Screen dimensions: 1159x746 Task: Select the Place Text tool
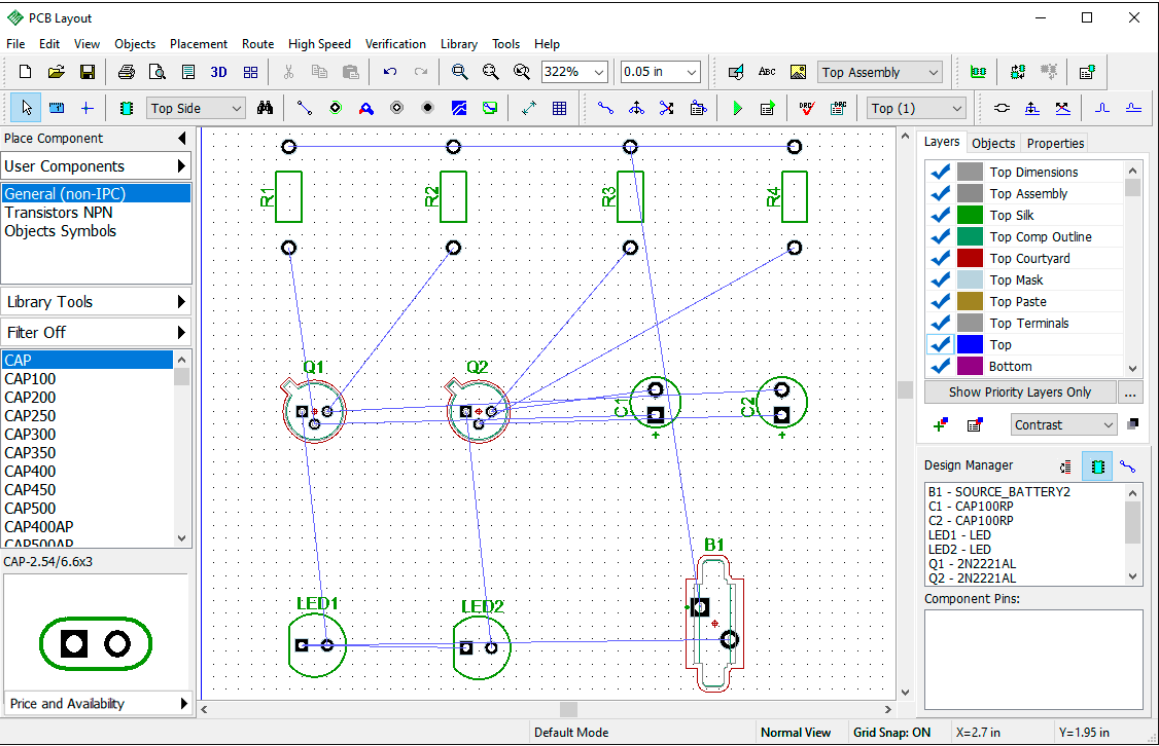[766, 71]
